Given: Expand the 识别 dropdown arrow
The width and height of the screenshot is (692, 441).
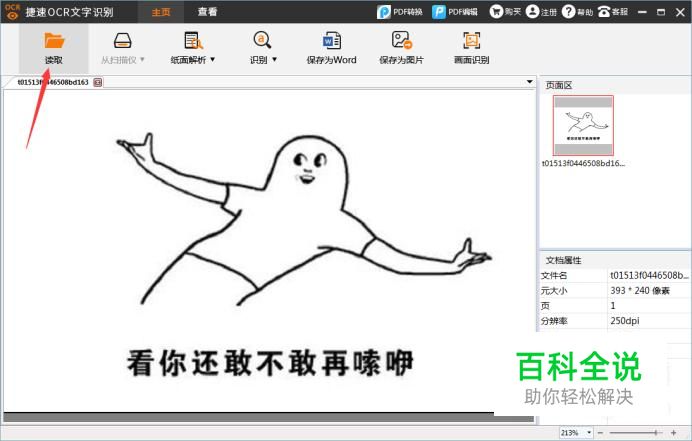Looking at the screenshot, I should coord(275,59).
